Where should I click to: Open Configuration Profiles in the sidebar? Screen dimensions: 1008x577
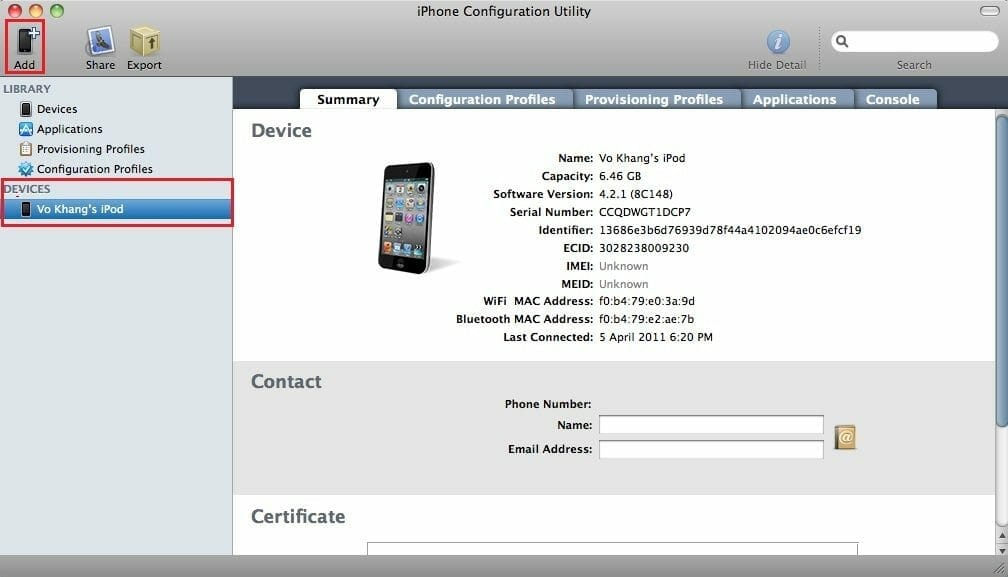94,169
